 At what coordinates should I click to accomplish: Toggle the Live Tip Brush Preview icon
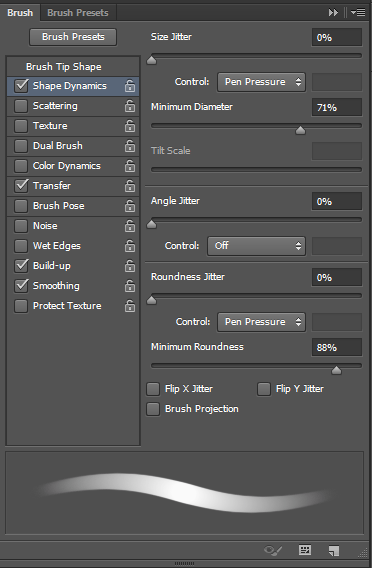273,551
